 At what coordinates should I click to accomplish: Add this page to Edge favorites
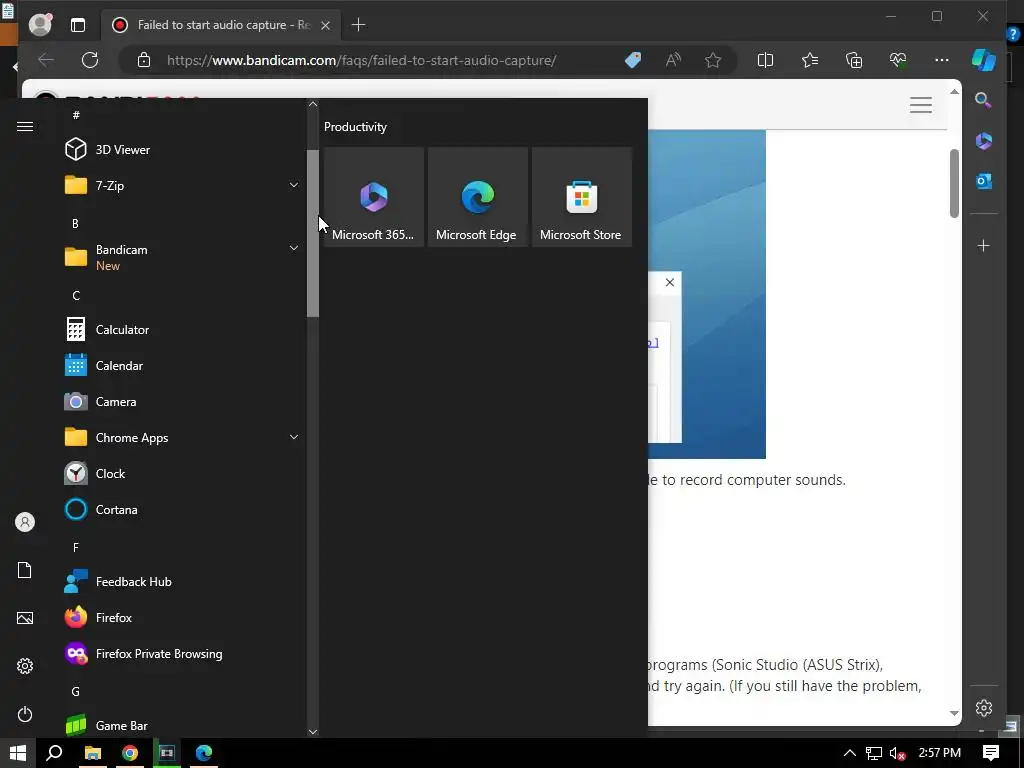pyautogui.click(x=713, y=60)
